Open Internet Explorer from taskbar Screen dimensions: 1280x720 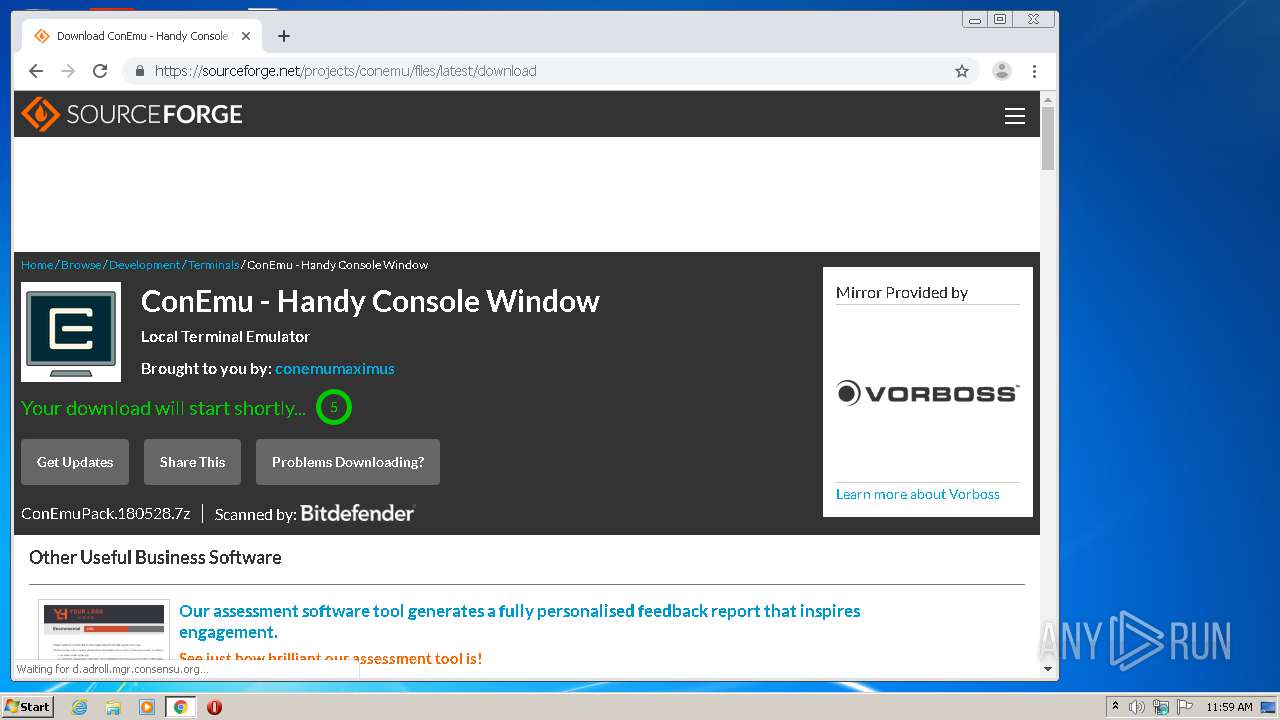click(79, 707)
